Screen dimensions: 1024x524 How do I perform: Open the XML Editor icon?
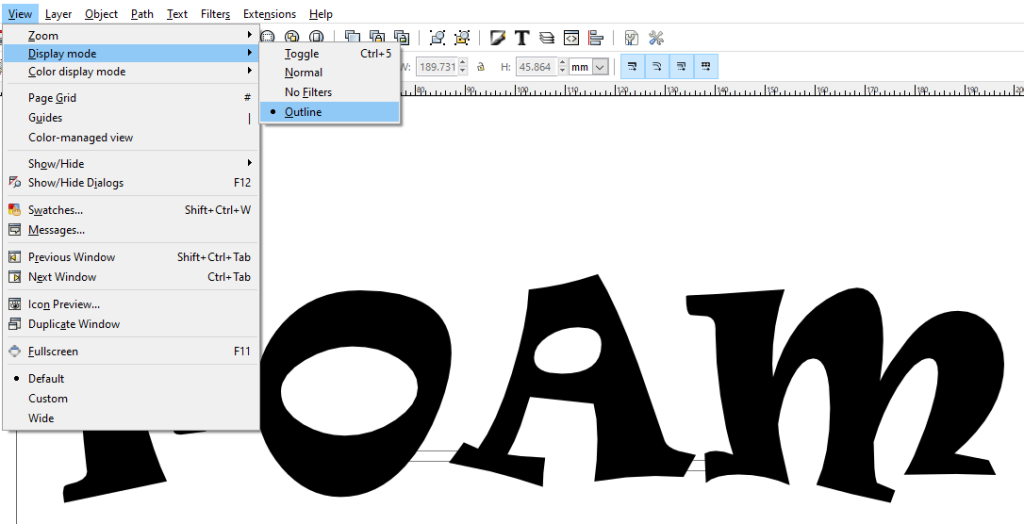coord(571,37)
